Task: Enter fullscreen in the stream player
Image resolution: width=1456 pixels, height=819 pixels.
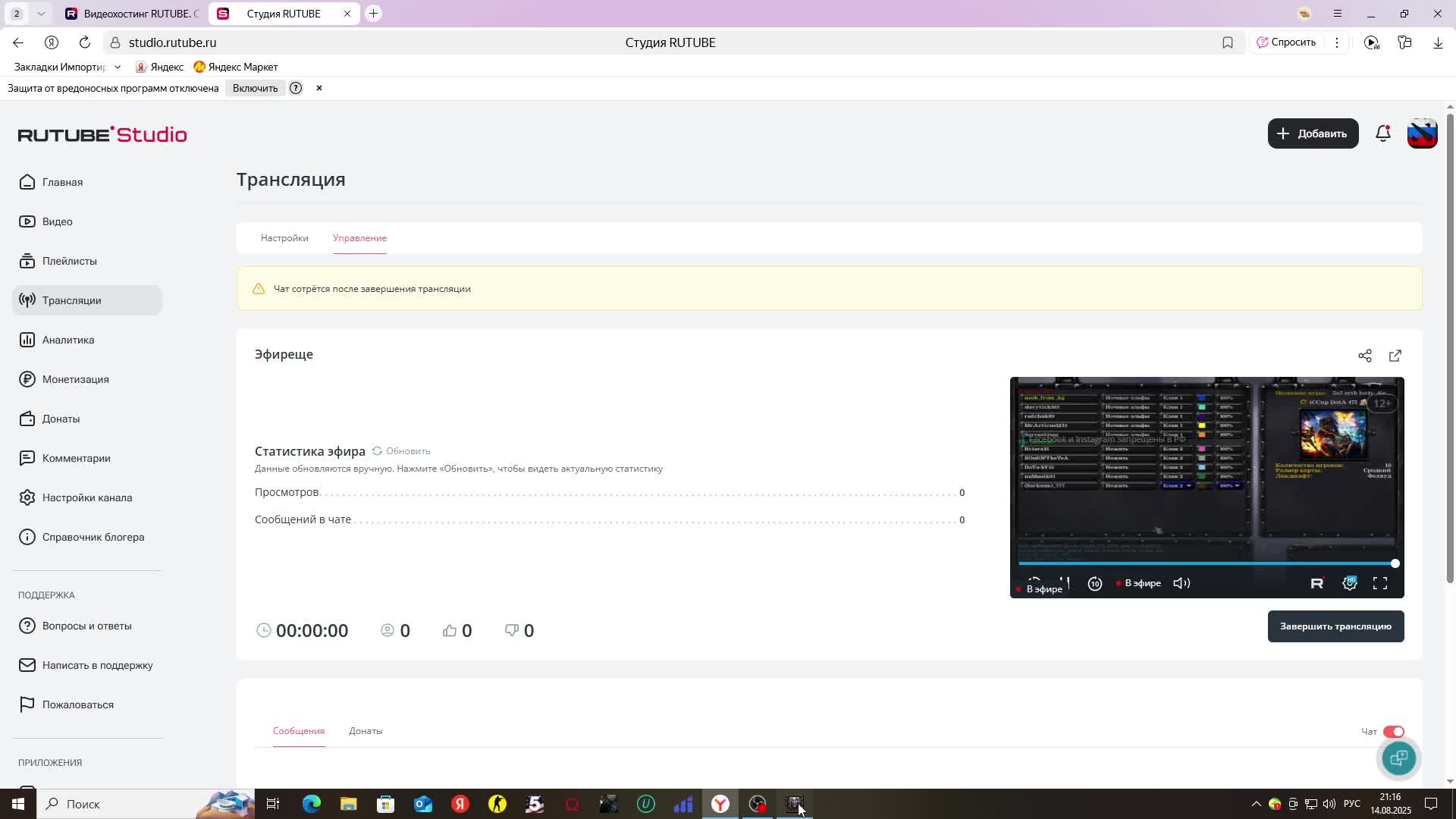Action: click(1379, 583)
